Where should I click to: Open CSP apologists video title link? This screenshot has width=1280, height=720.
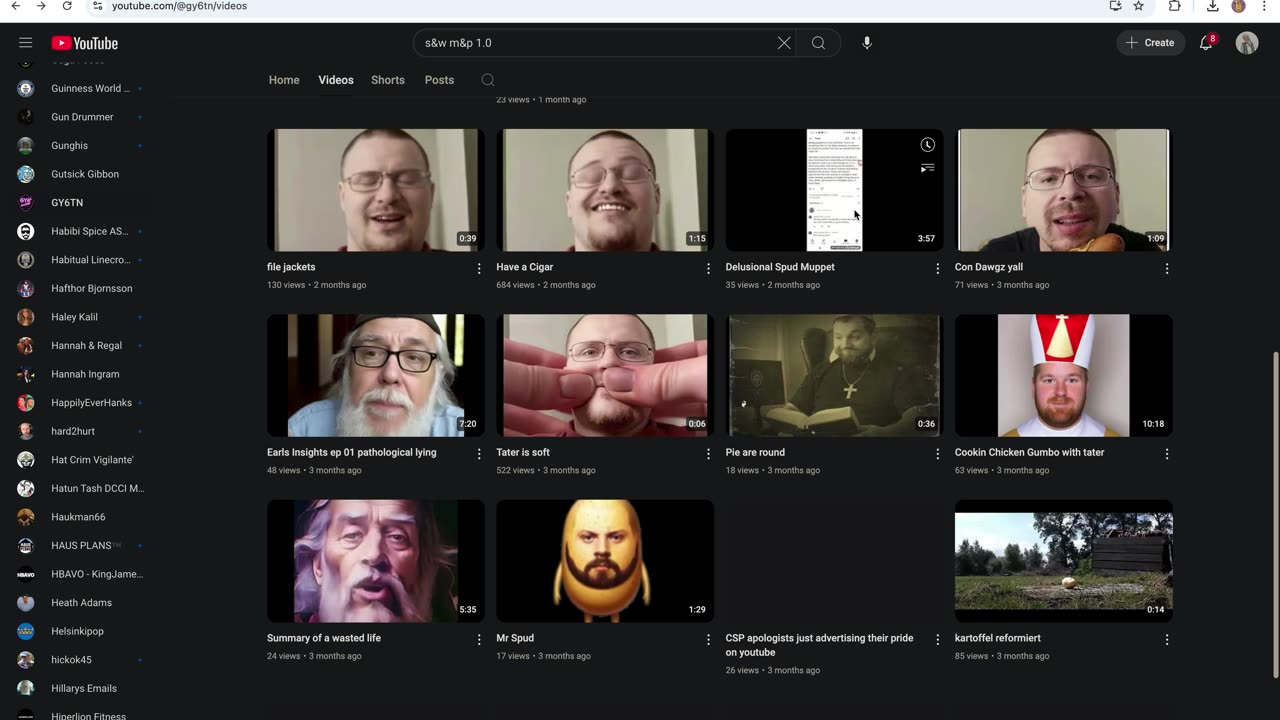(820, 645)
